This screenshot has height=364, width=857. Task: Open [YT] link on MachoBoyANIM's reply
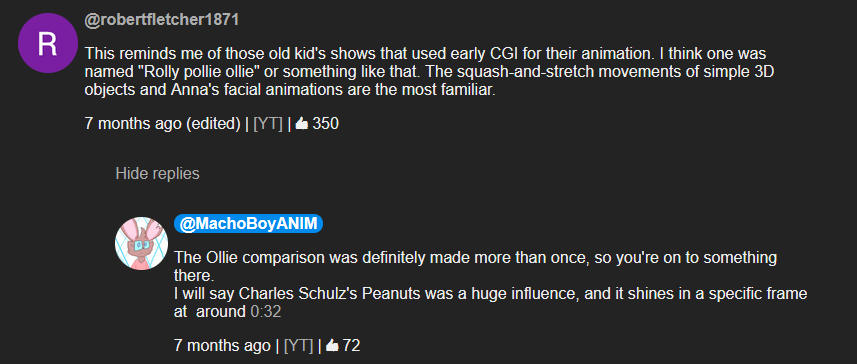tap(298, 345)
